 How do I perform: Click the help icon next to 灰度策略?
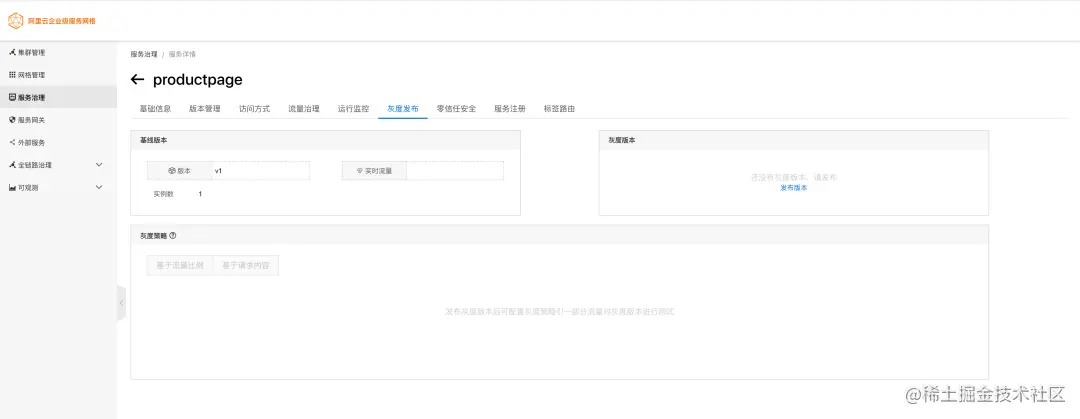tap(173, 235)
